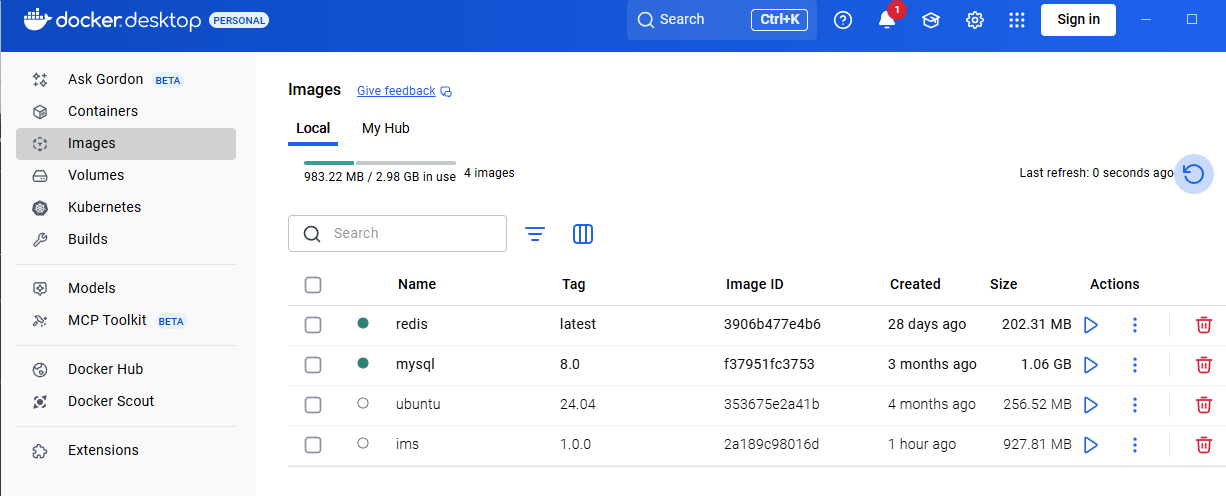Go to Containers in sidebar
Viewport: 1226px width, 496px height.
coord(126,111)
